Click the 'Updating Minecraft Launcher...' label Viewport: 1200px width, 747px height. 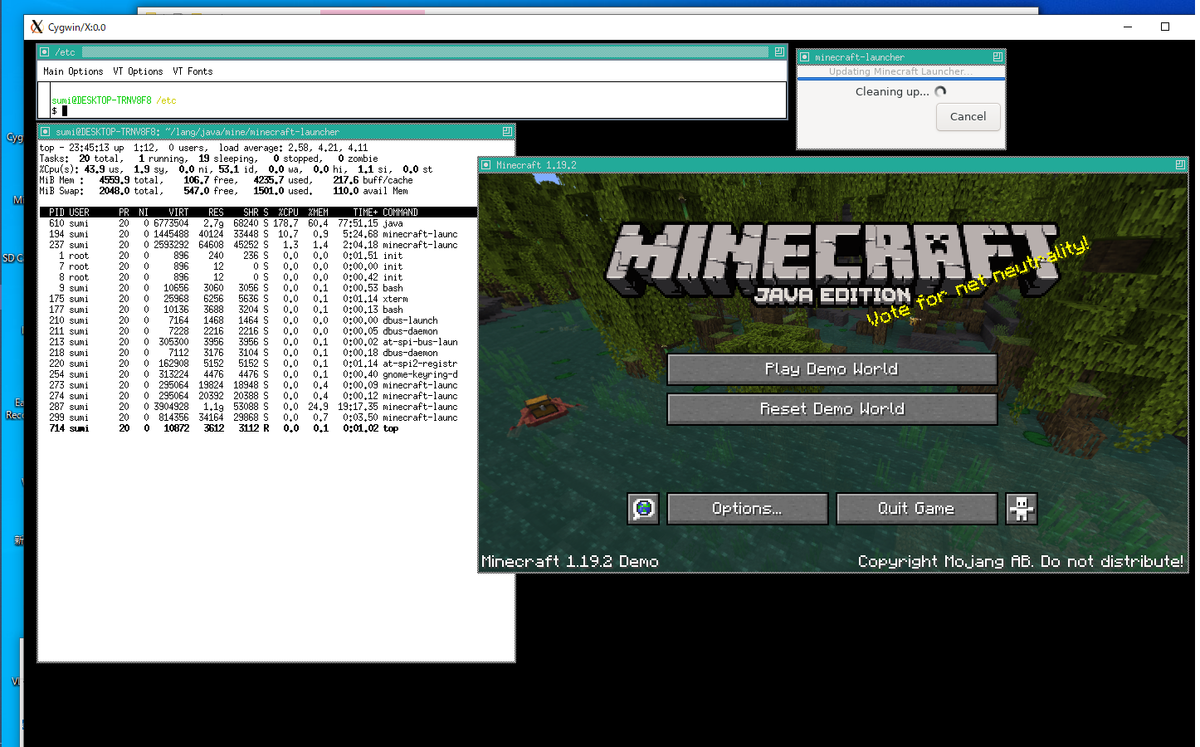tap(899, 71)
